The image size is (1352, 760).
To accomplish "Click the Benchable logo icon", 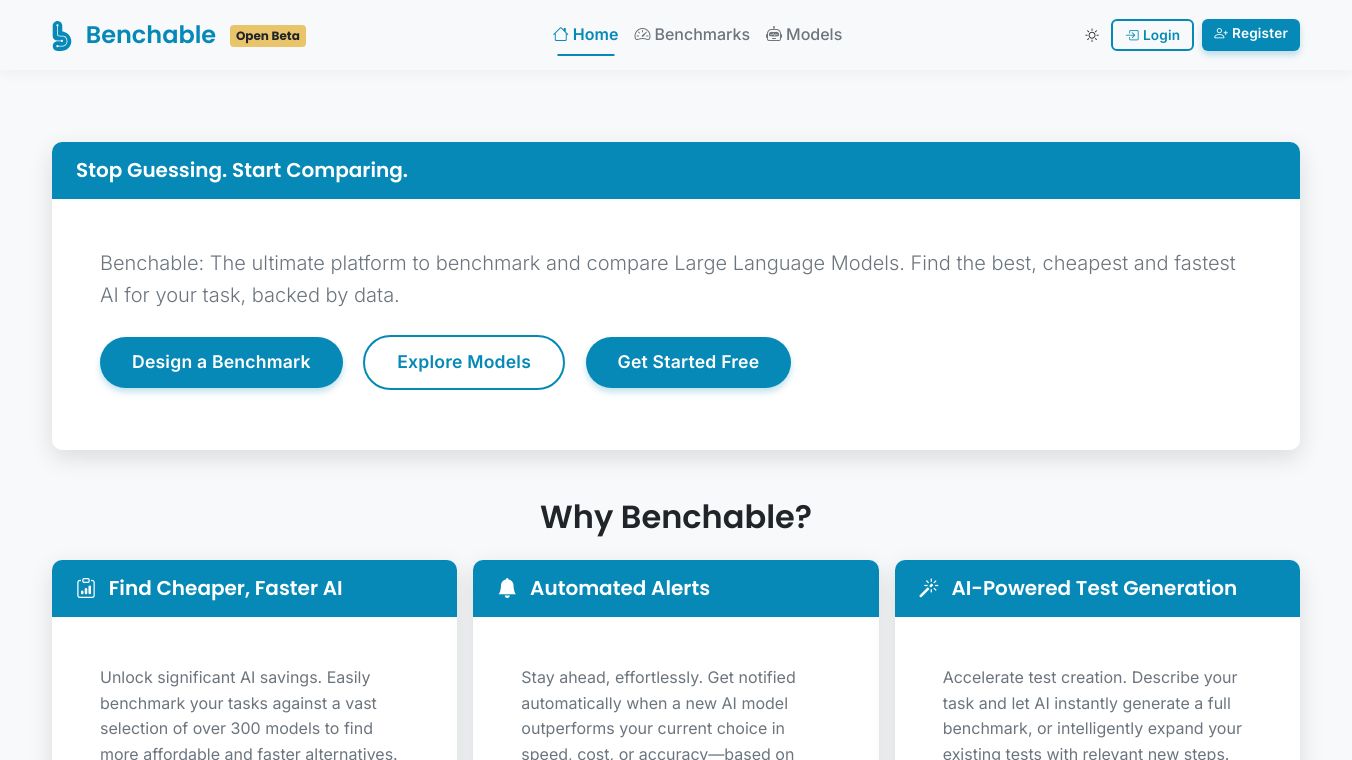I will 62,35.
